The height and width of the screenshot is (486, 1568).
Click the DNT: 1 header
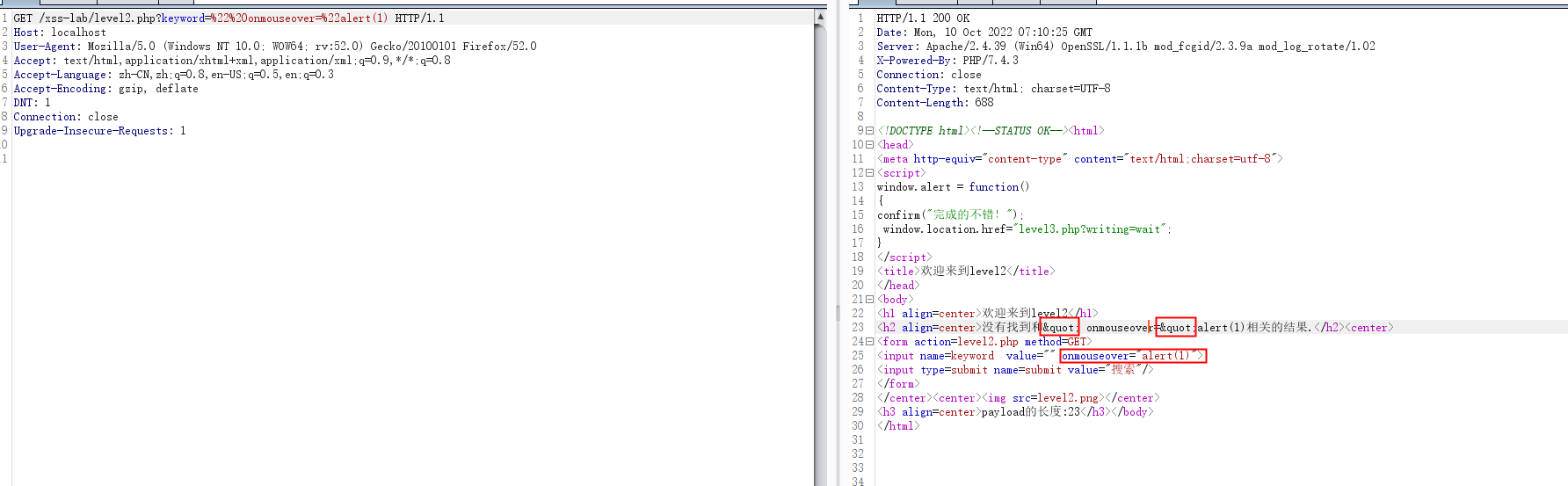[32, 103]
